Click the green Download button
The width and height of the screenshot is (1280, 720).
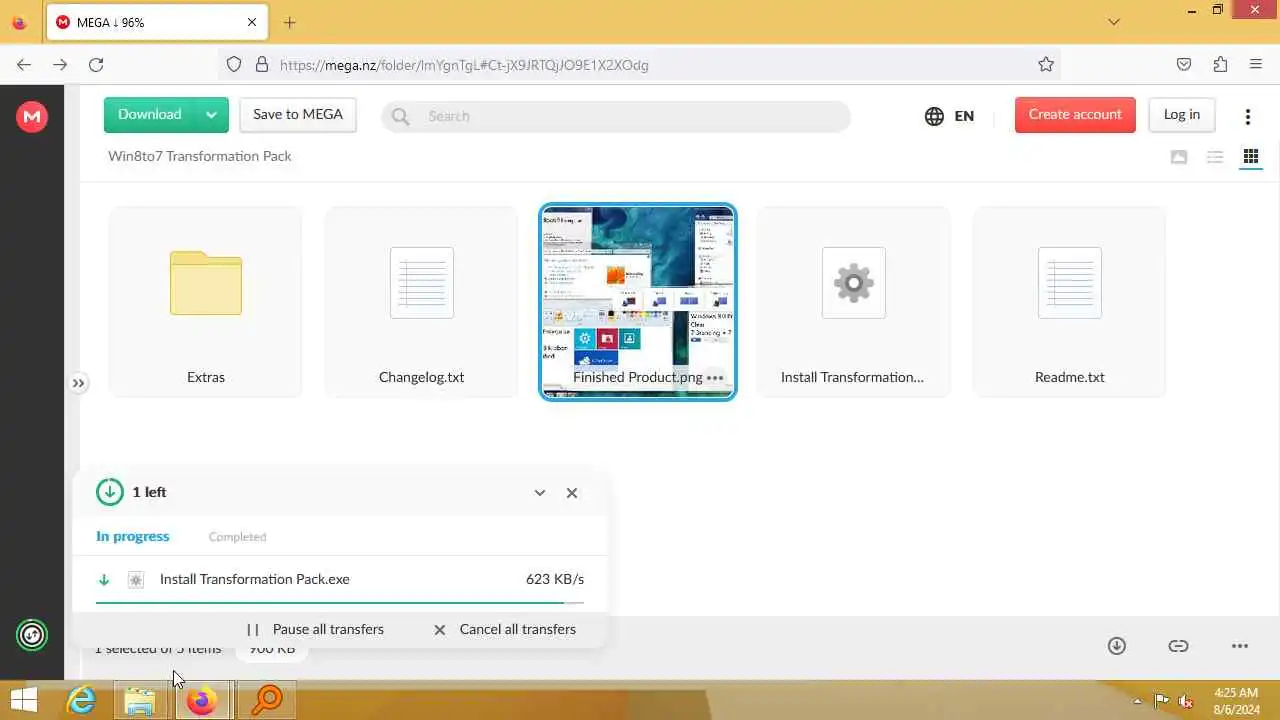click(149, 114)
